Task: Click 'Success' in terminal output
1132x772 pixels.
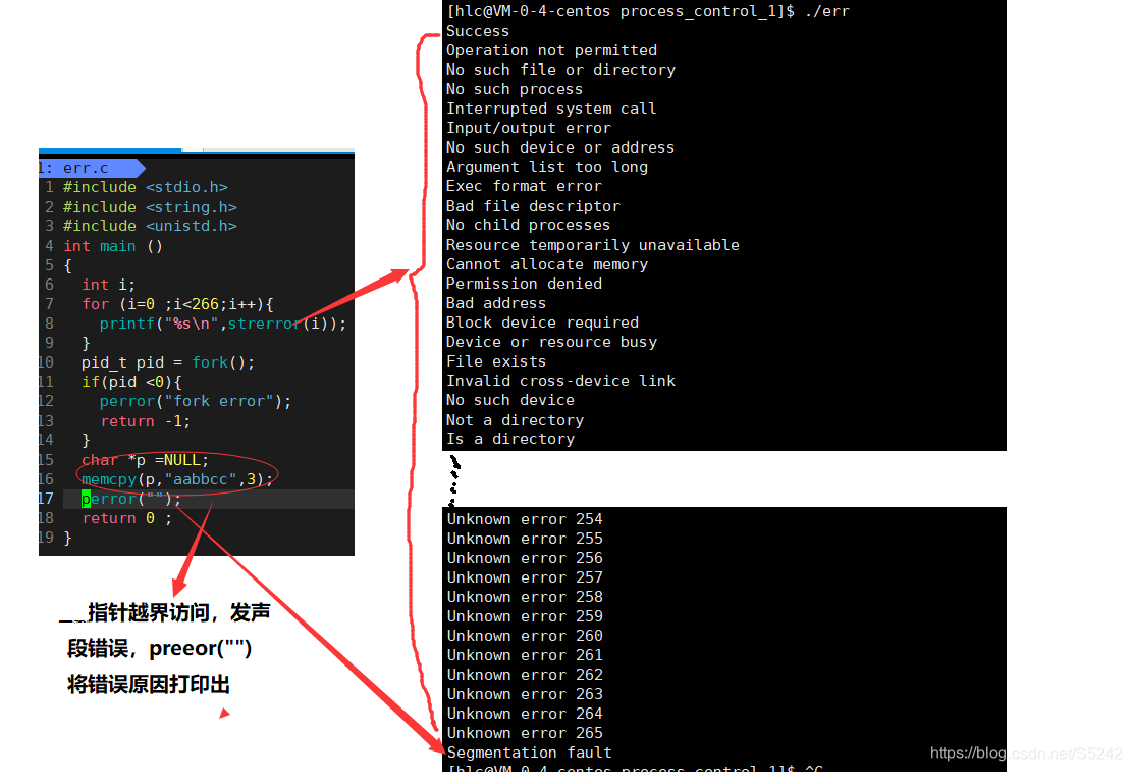Action: pyautogui.click(x=477, y=31)
